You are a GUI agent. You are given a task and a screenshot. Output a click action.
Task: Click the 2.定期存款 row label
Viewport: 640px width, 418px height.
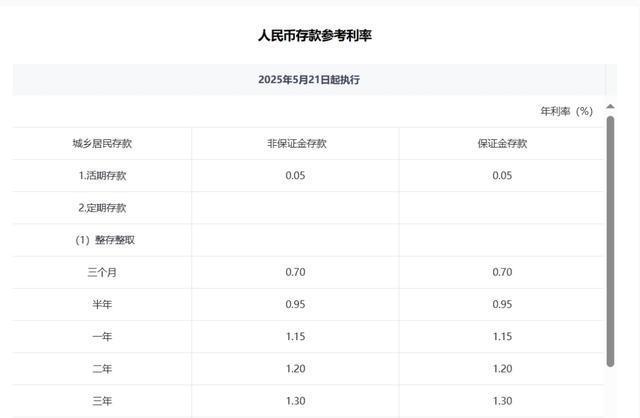102,208
